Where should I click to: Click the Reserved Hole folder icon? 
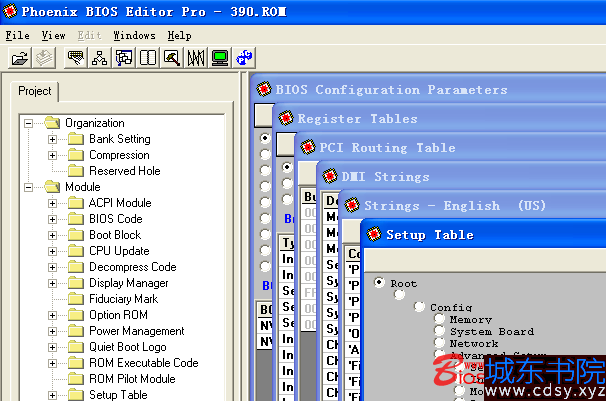click(x=76, y=171)
